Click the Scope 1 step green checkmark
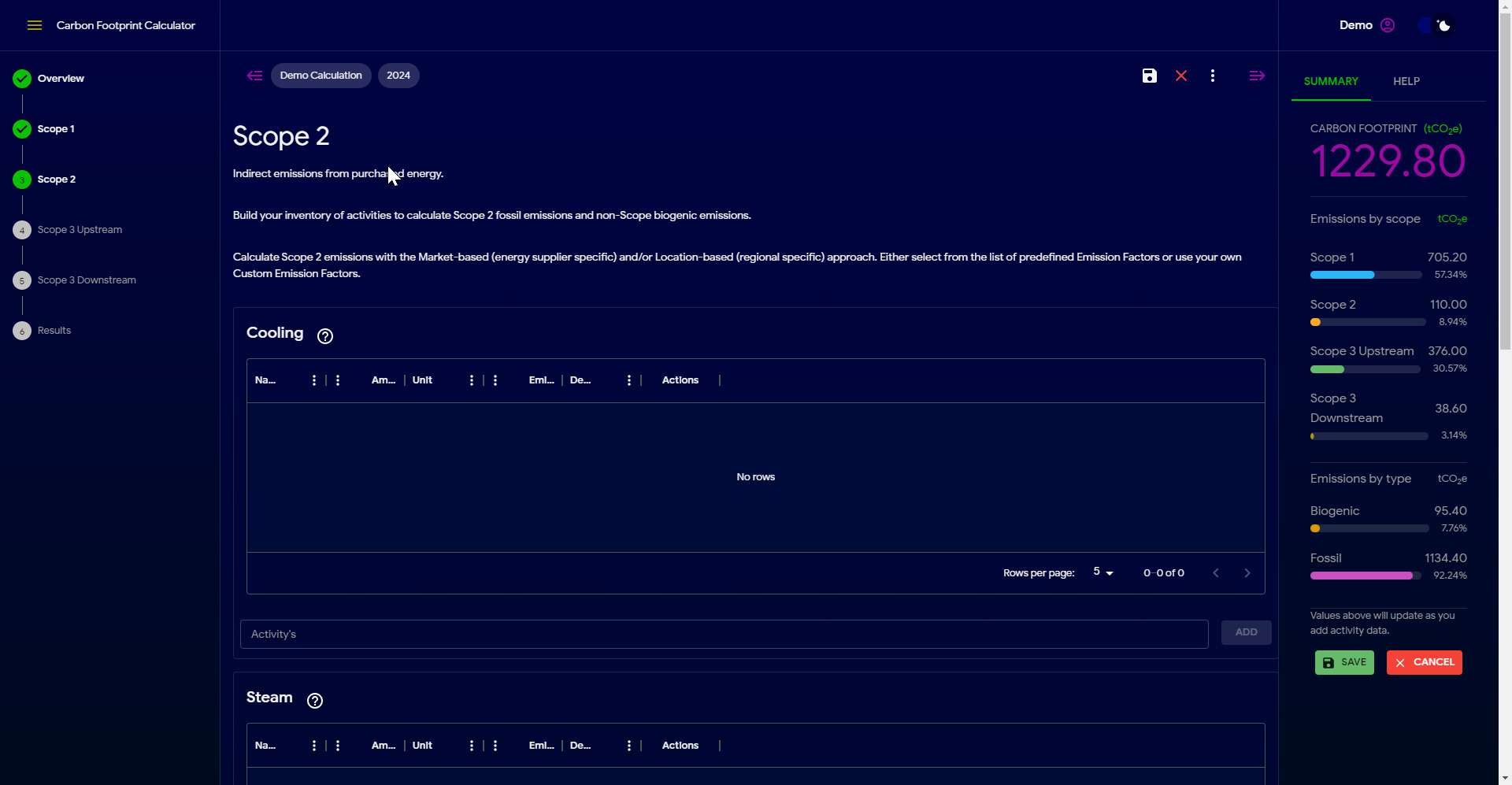1512x785 pixels. coord(22,129)
